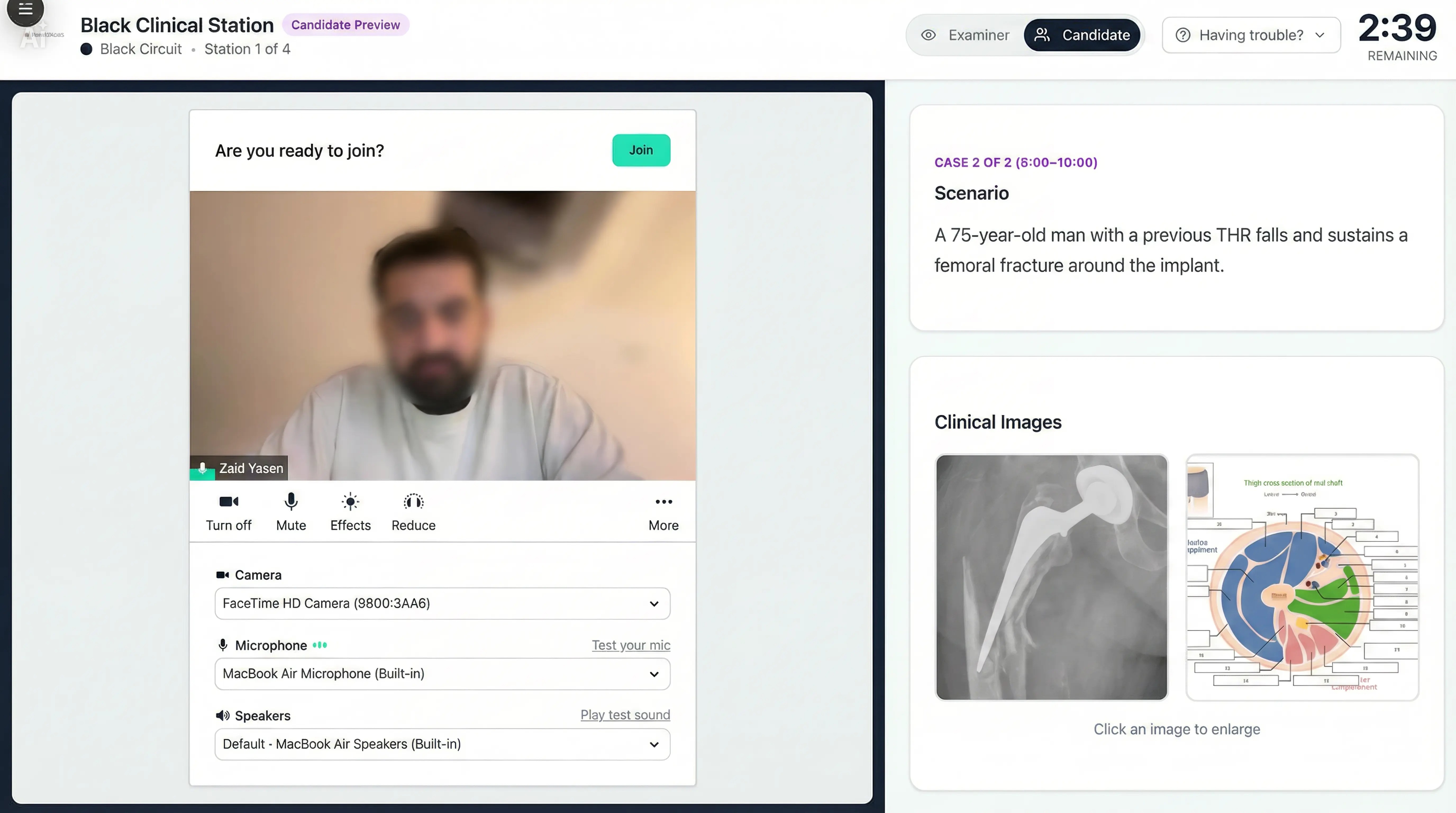Open the Microphone device dropdown
This screenshot has height=813, width=1456.
pos(442,674)
